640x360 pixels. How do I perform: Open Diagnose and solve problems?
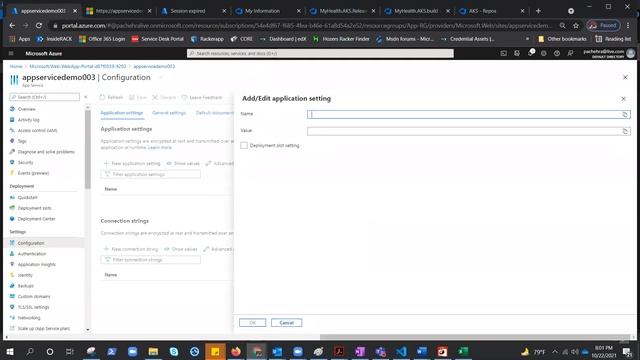[x=46, y=152]
